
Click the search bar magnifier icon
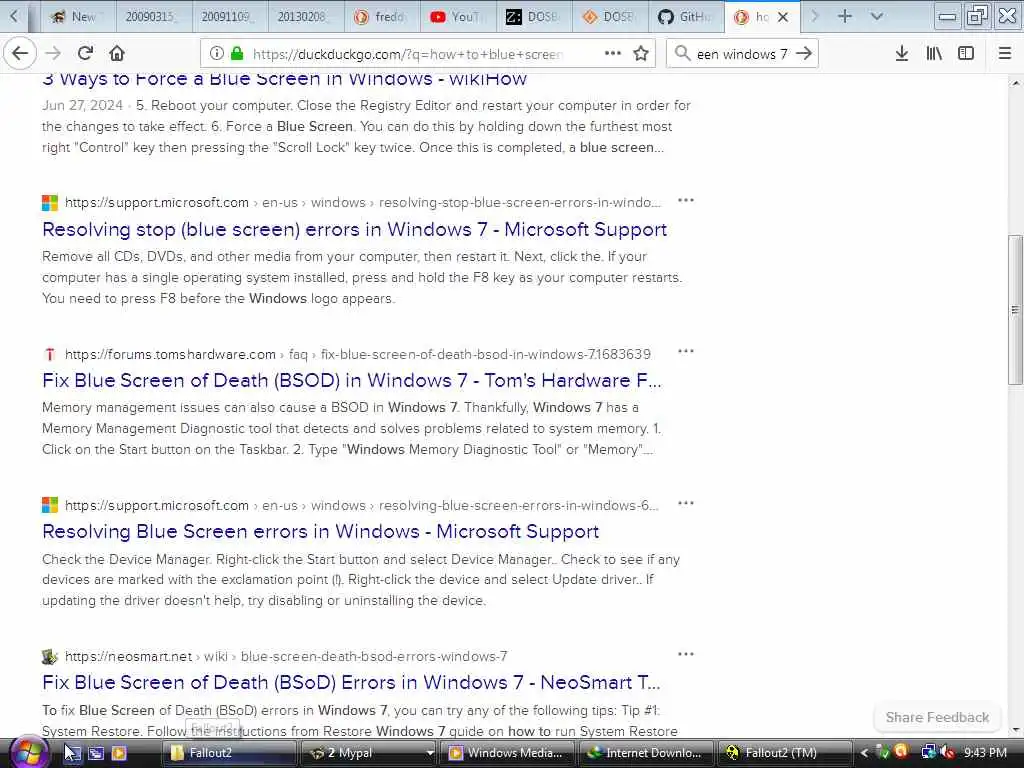click(682, 54)
